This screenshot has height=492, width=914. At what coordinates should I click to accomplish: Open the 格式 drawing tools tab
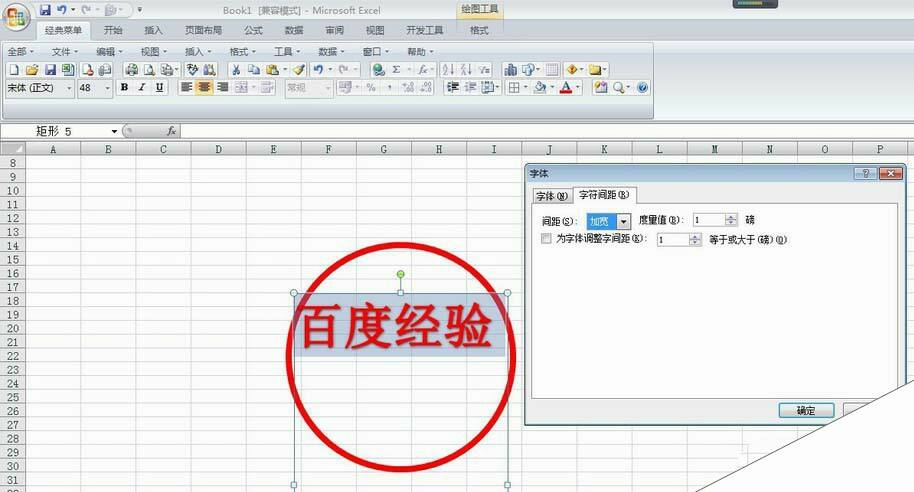tap(479, 30)
